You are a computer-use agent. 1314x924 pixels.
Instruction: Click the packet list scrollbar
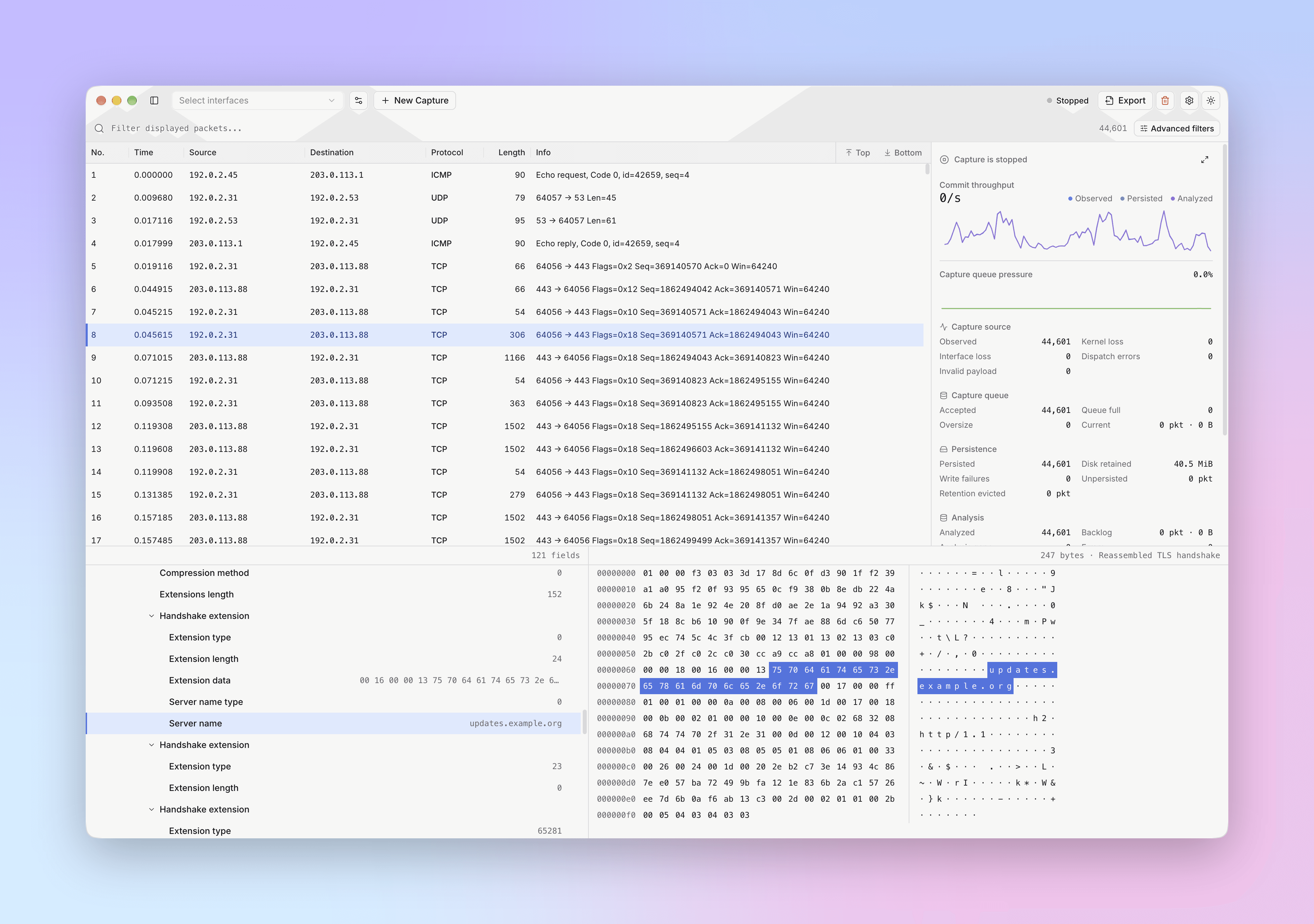tap(927, 169)
